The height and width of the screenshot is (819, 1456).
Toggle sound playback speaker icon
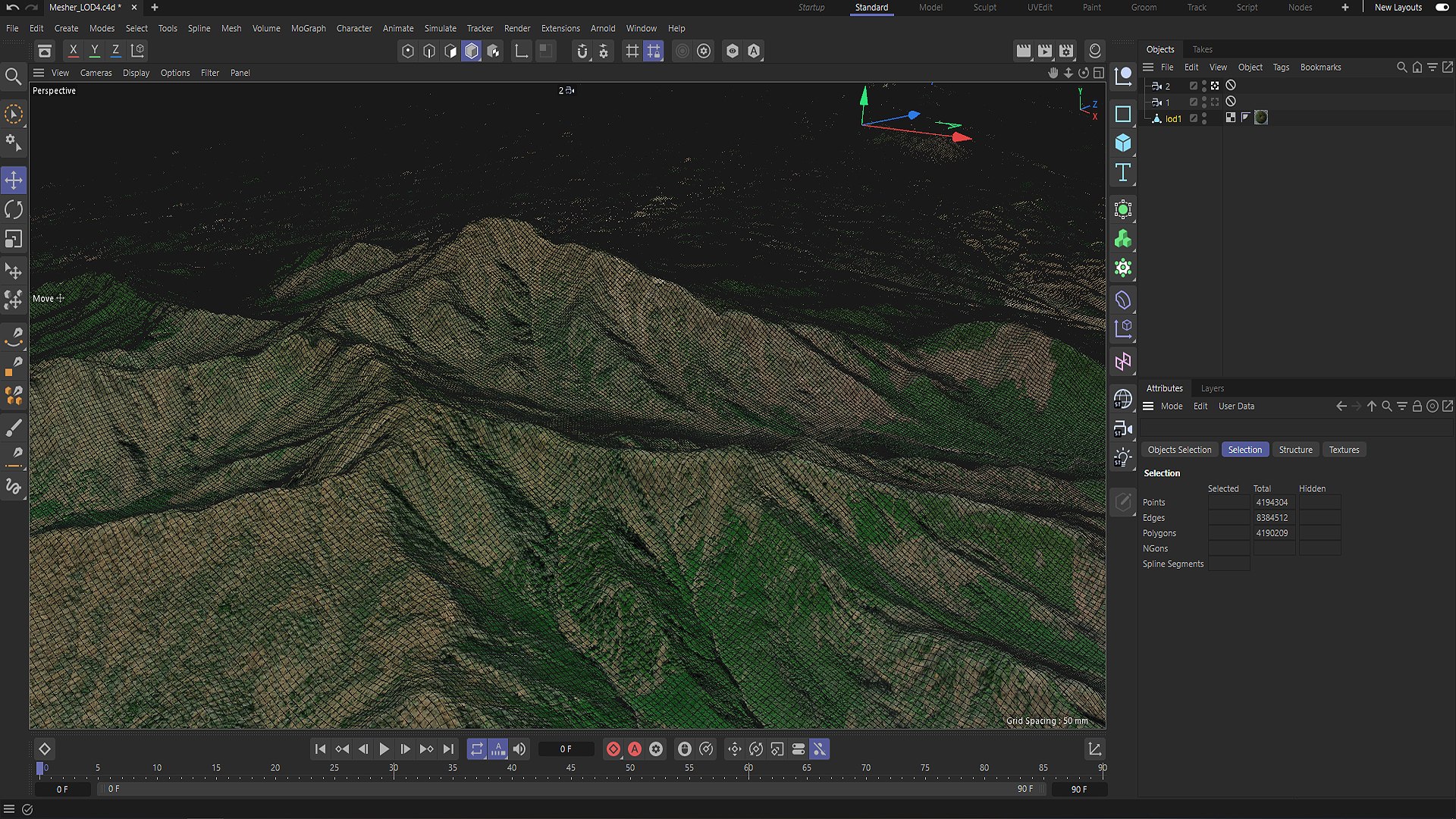pyautogui.click(x=519, y=749)
